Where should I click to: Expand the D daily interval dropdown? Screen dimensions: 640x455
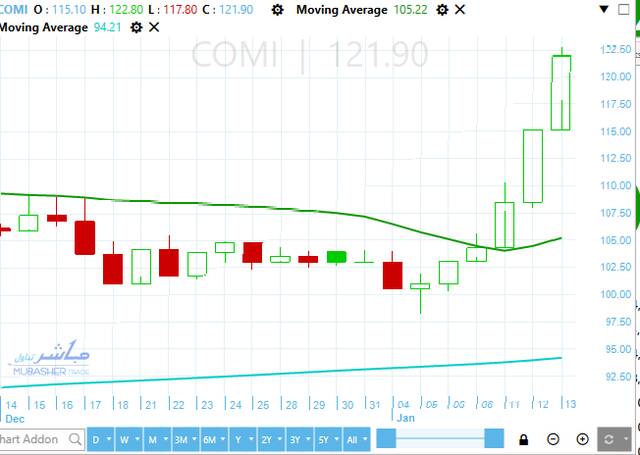pos(102,439)
